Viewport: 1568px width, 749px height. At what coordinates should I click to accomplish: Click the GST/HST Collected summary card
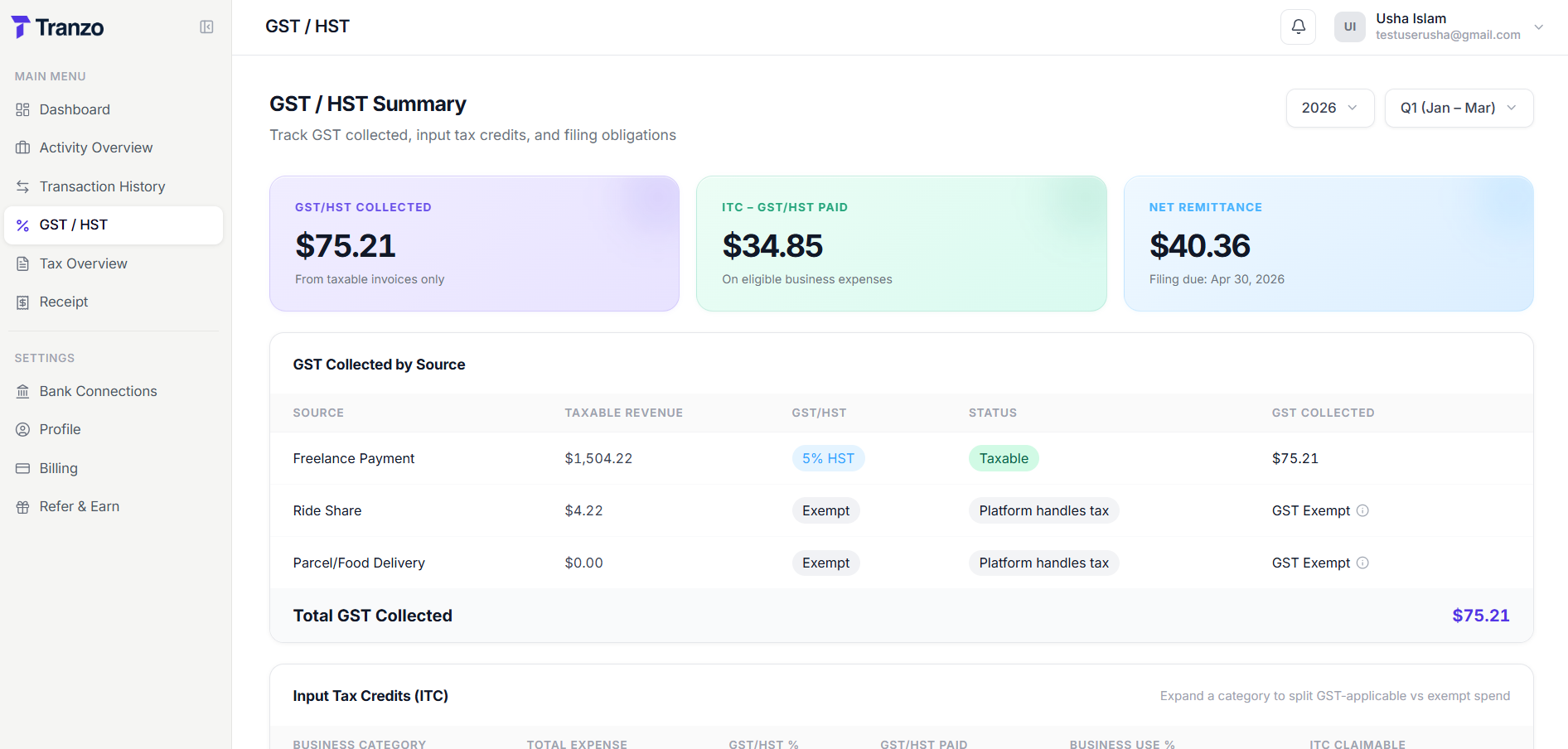tap(474, 244)
